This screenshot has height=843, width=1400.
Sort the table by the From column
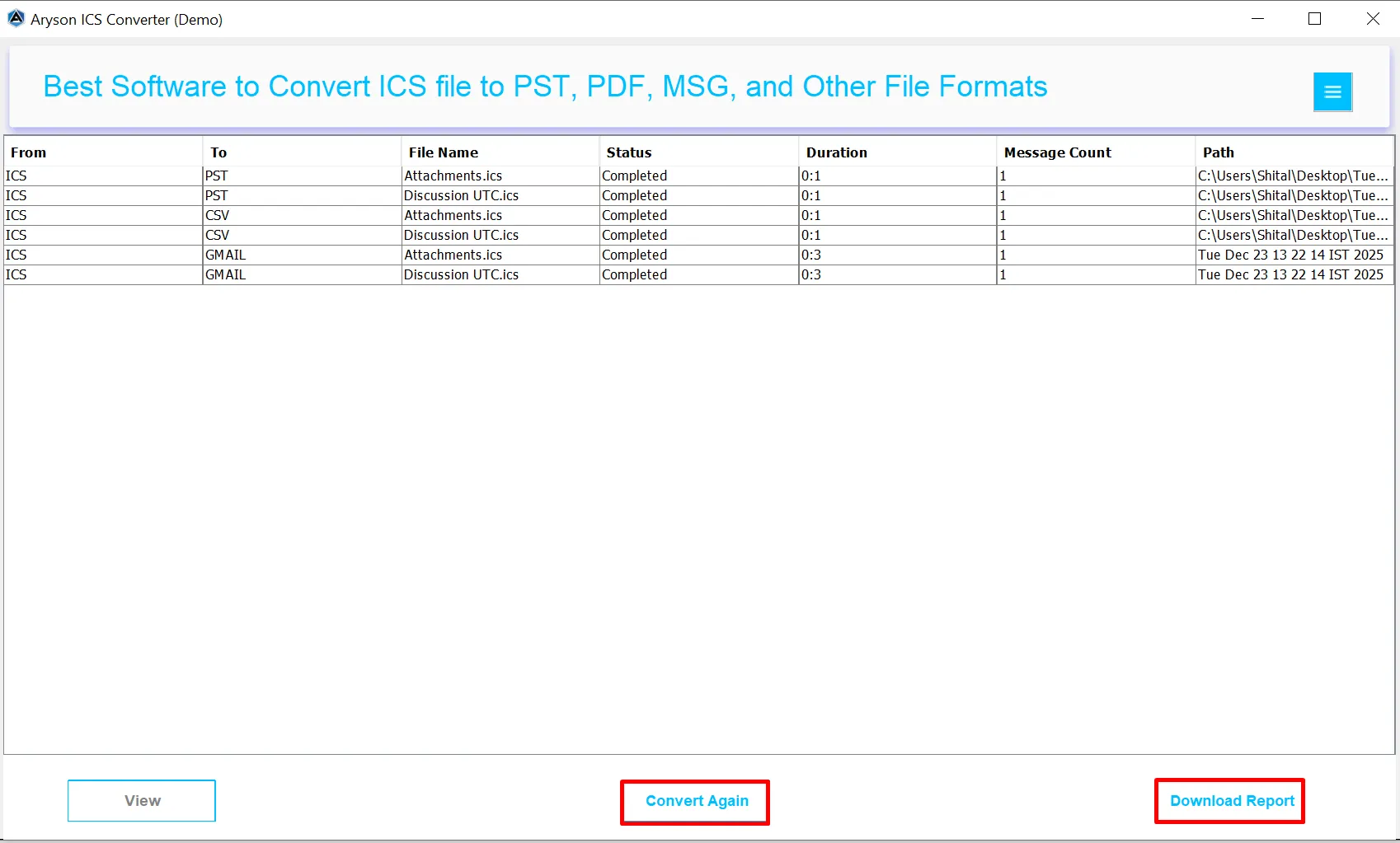point(29,152)
